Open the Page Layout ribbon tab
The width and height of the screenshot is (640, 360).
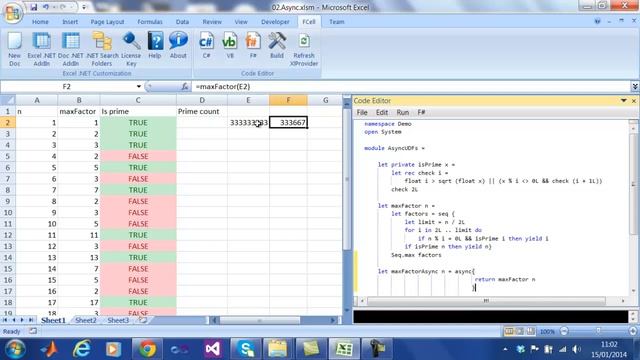pyautogui.click(x=107, y=22)
